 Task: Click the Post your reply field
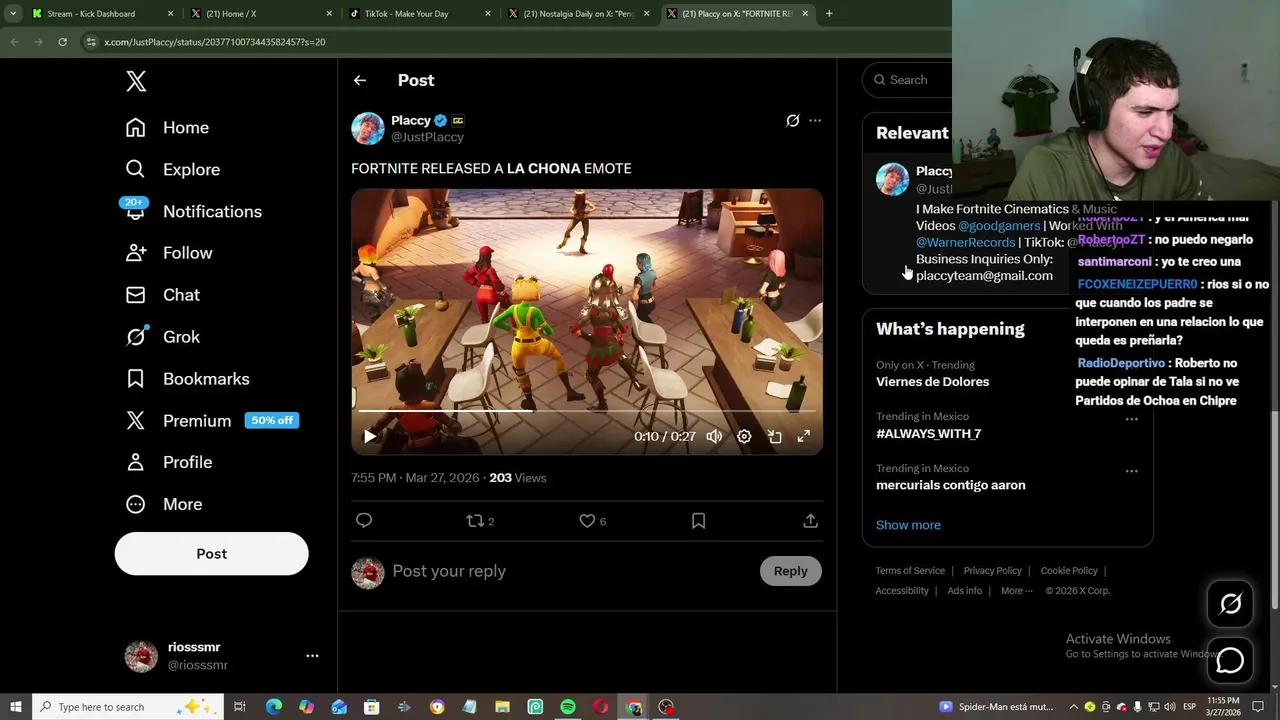click(x=570, y=572)
